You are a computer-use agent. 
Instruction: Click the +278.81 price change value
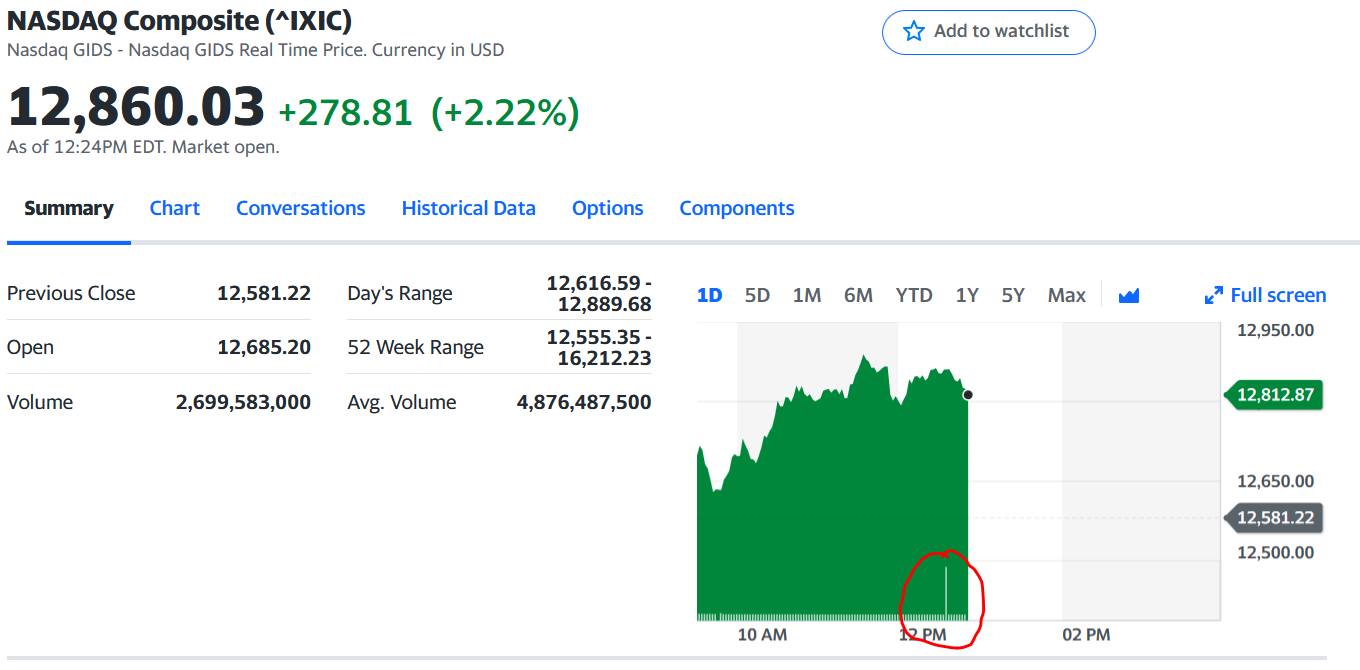tap(345, 112)
